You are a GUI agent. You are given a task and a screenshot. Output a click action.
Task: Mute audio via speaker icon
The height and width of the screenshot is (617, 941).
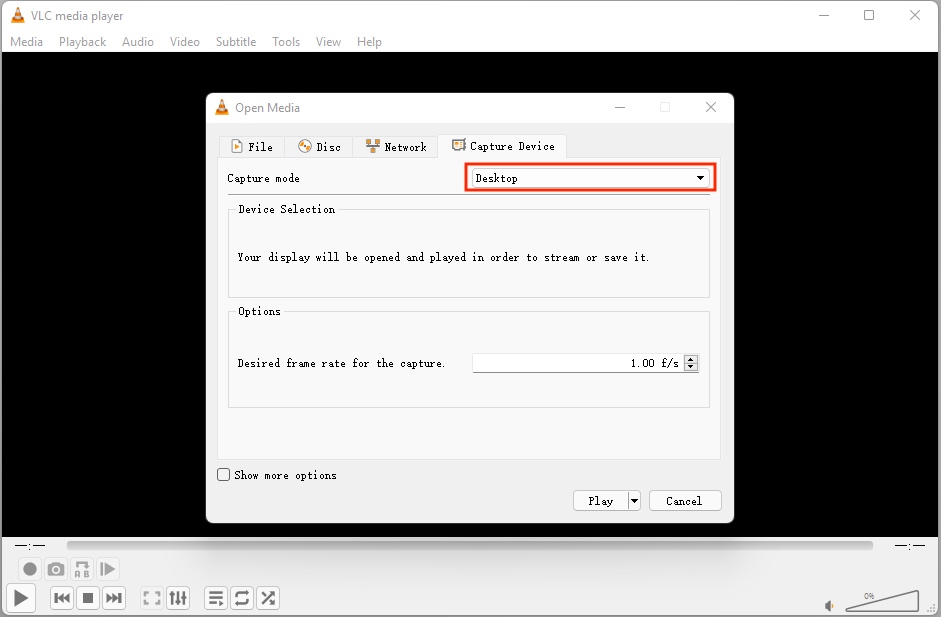click(829, 606)
